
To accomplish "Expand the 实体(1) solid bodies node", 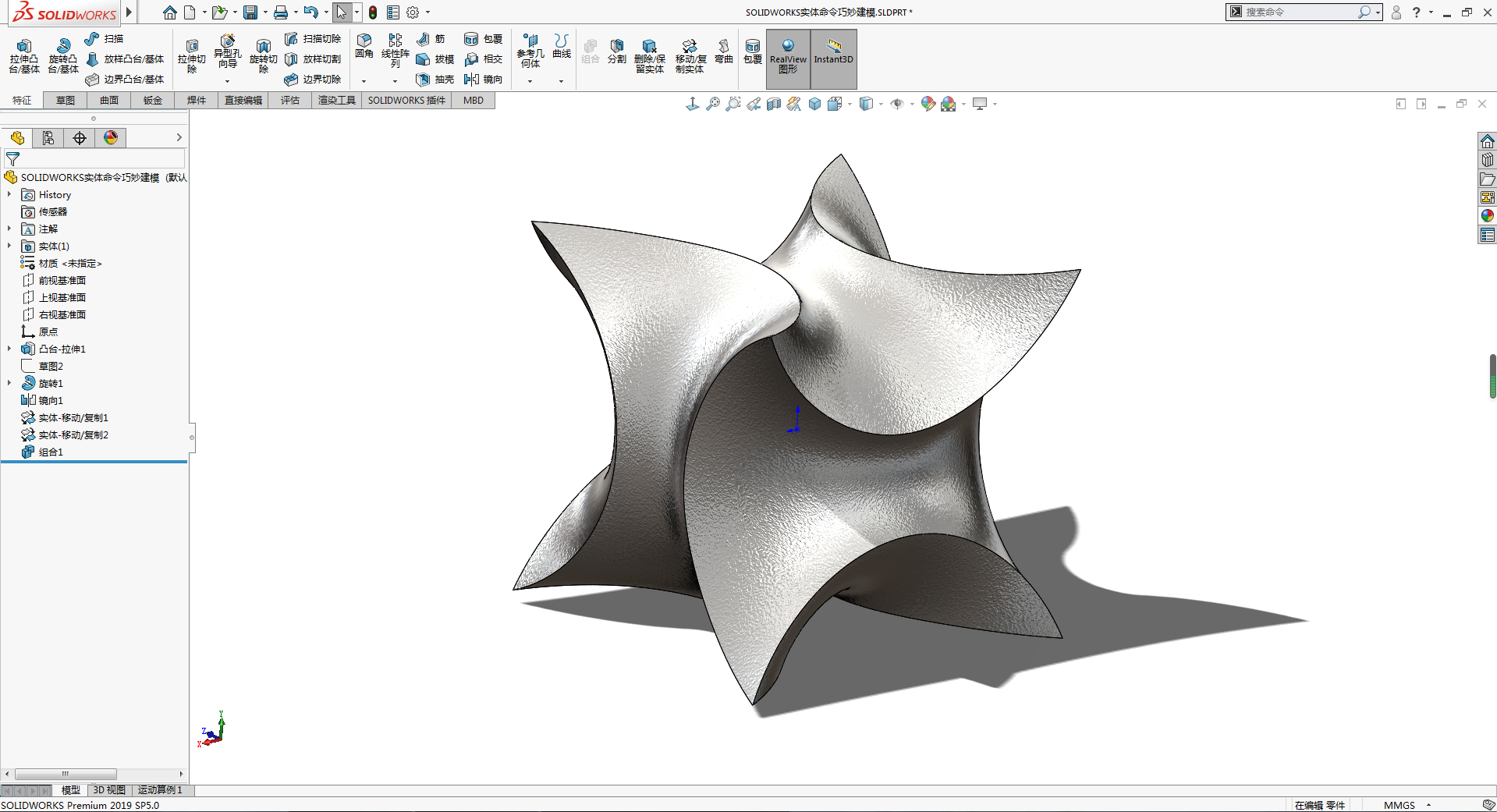I will click(x=9, y=246).
